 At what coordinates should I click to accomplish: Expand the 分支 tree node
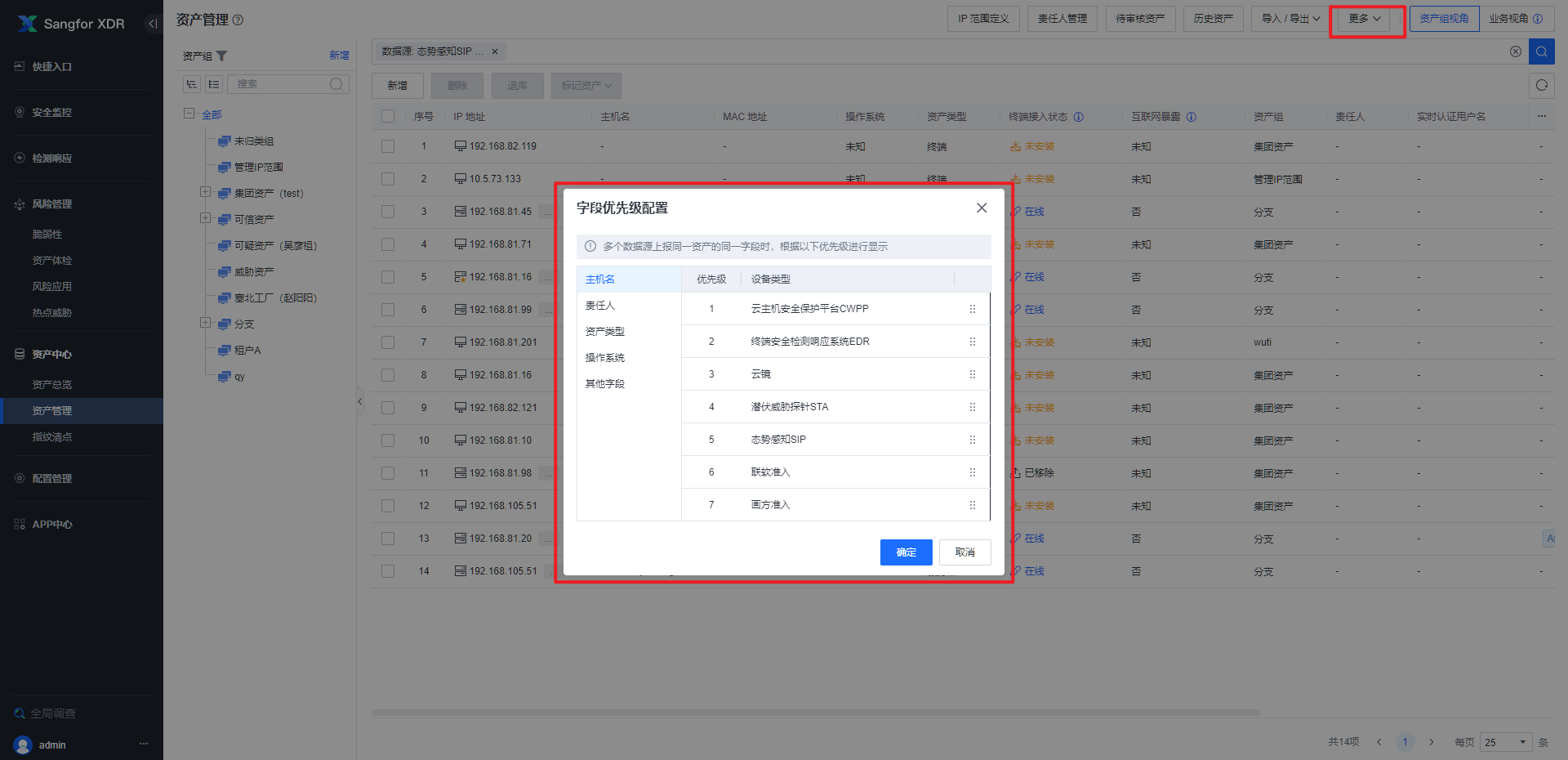[206, 323]
